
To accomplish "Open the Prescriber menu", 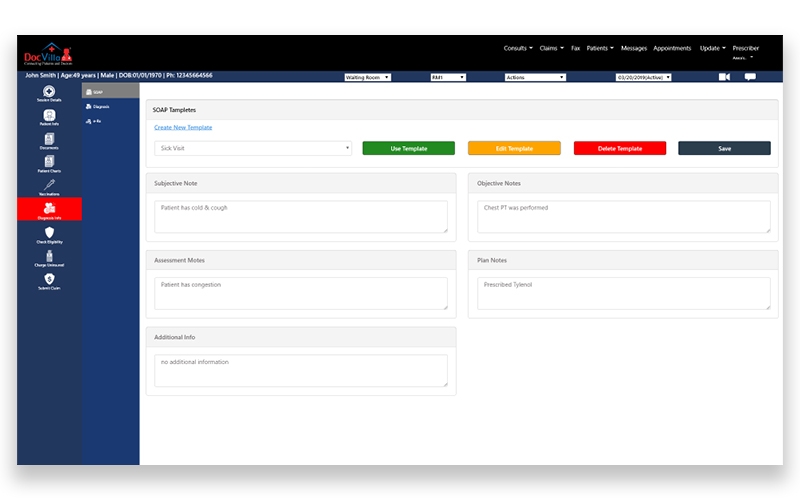I will pos(745,48).
